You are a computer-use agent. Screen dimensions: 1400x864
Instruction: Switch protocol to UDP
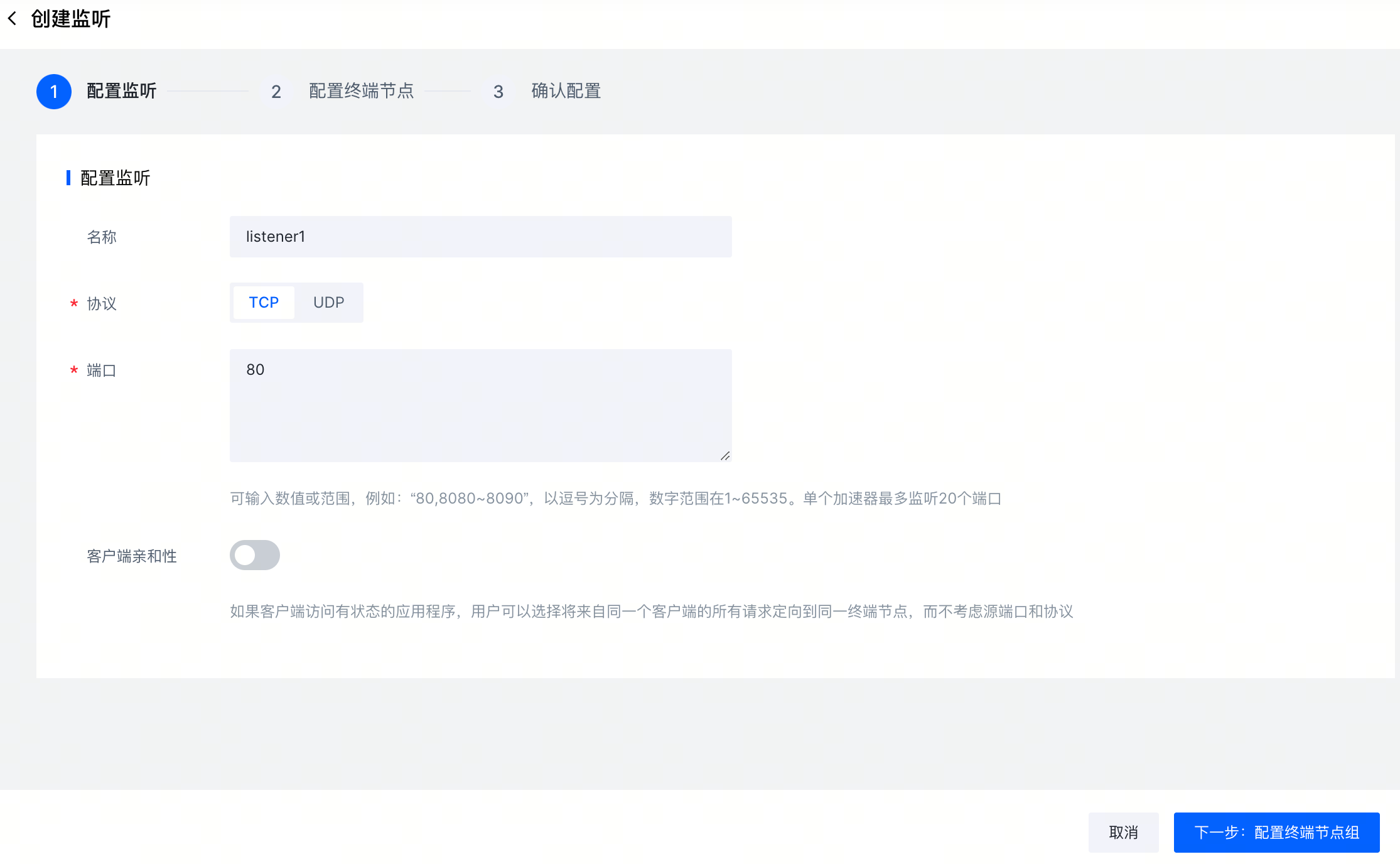click(x=328, y=303)
